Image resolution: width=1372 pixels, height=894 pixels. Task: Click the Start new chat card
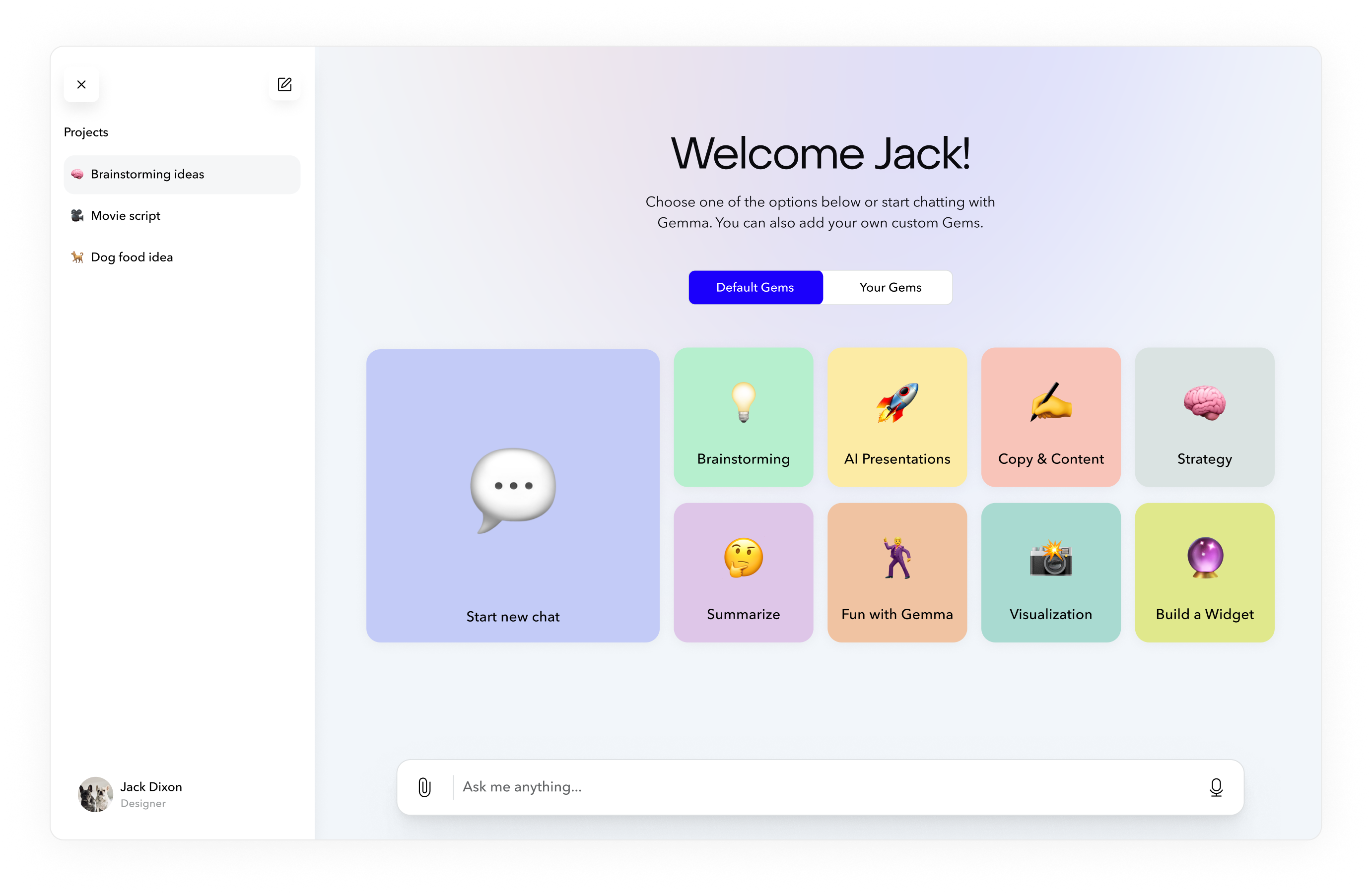pyautogui.click(x=512, y=496)
